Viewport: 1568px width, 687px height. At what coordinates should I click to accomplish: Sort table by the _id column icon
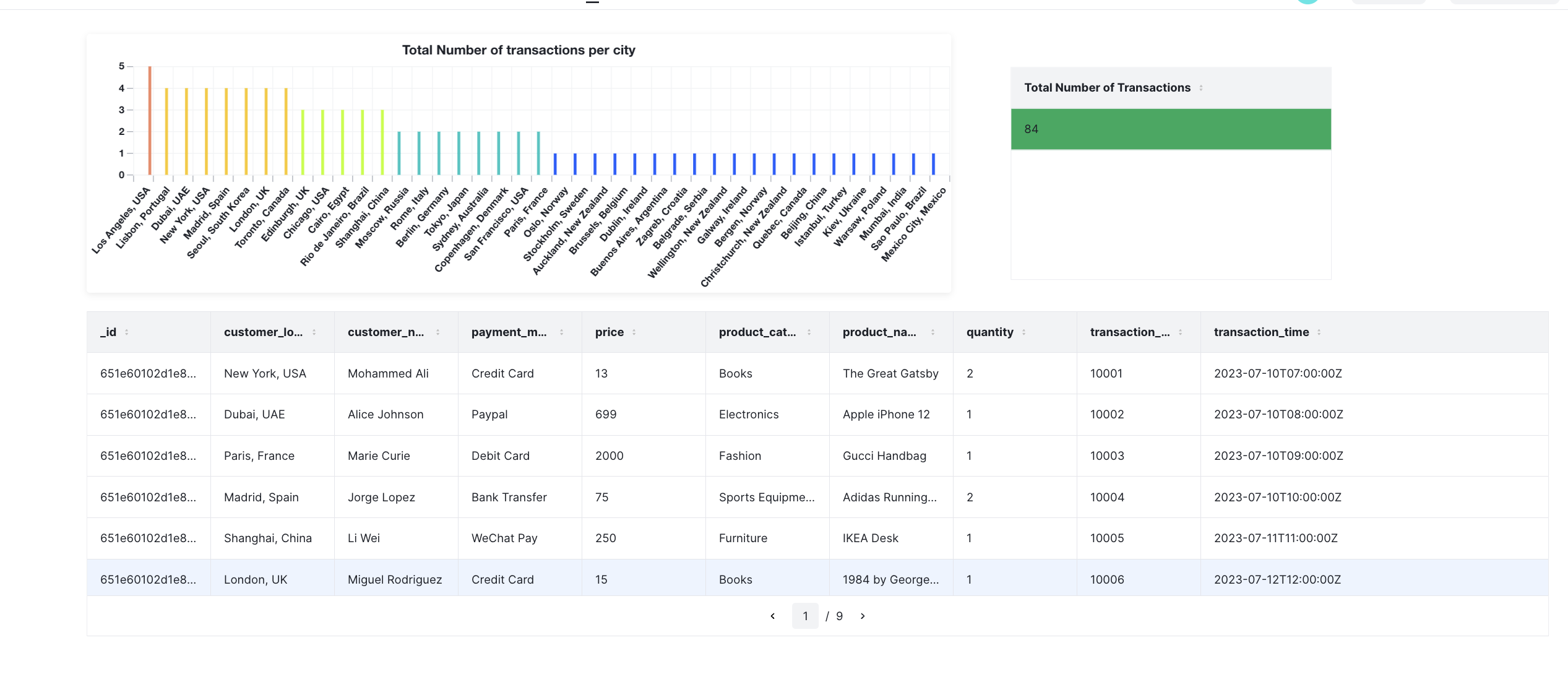[x=127, y=332]
